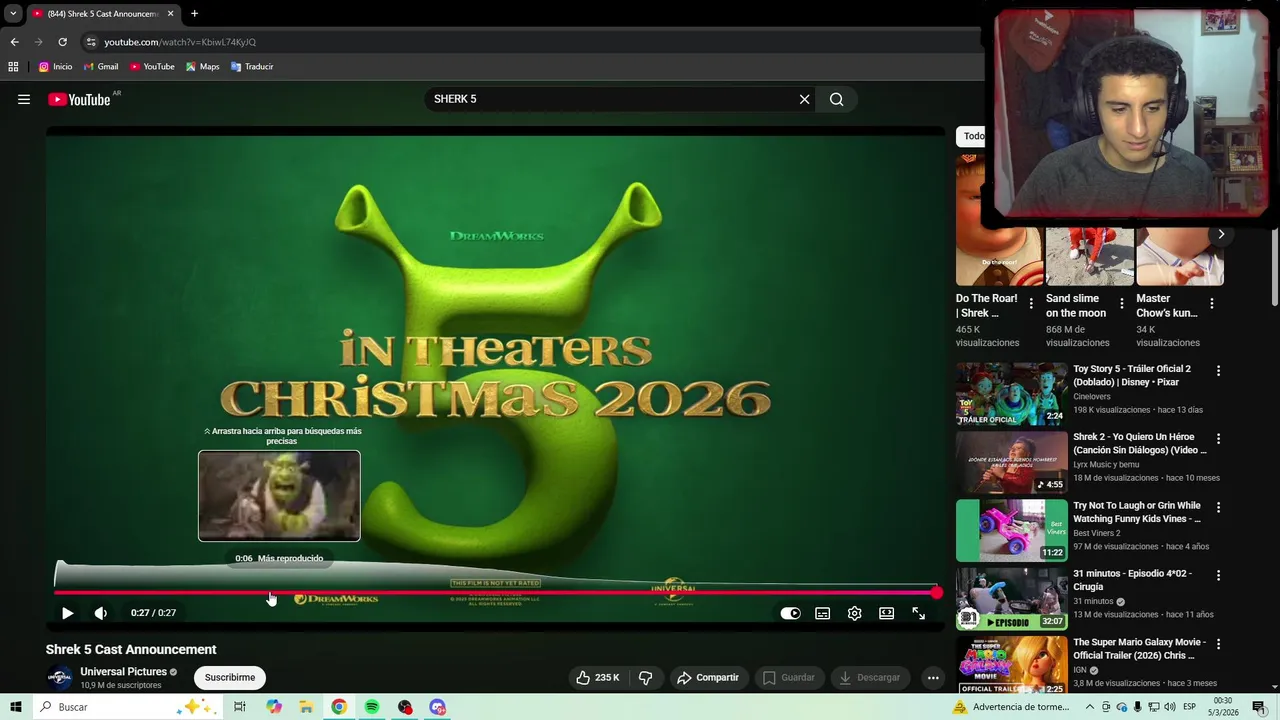Reload the page
The height and width of the screenshot is (720, 1280).
[62, 42]
